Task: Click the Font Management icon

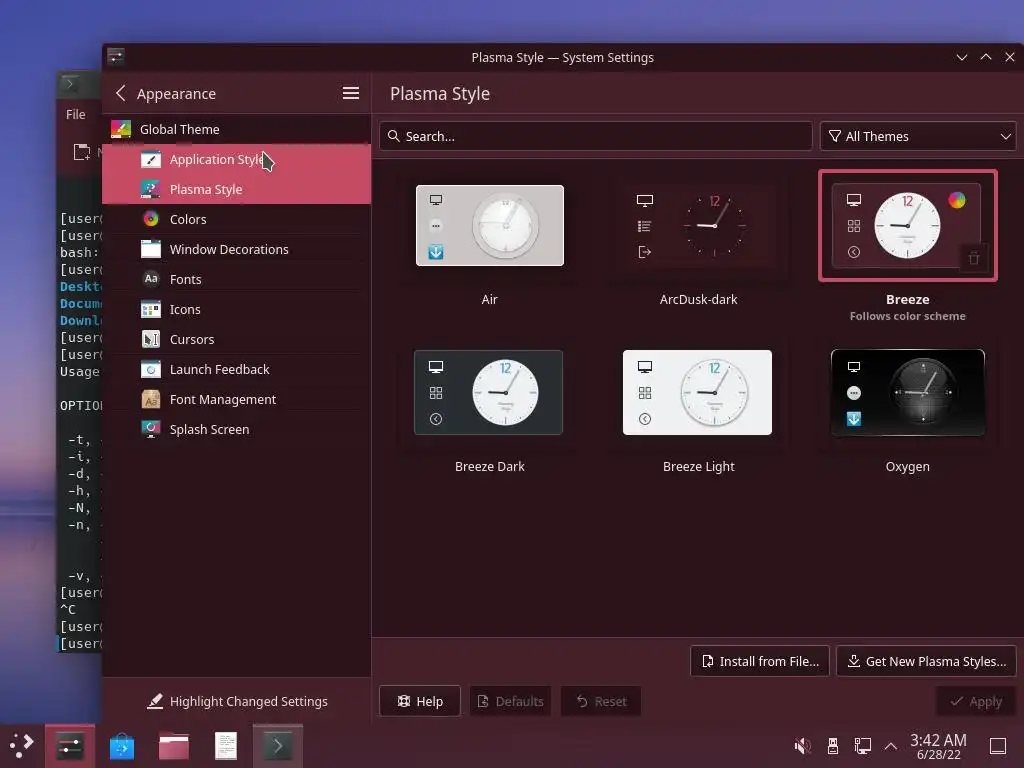Action: pyautogui.click(x=151, y=399)
